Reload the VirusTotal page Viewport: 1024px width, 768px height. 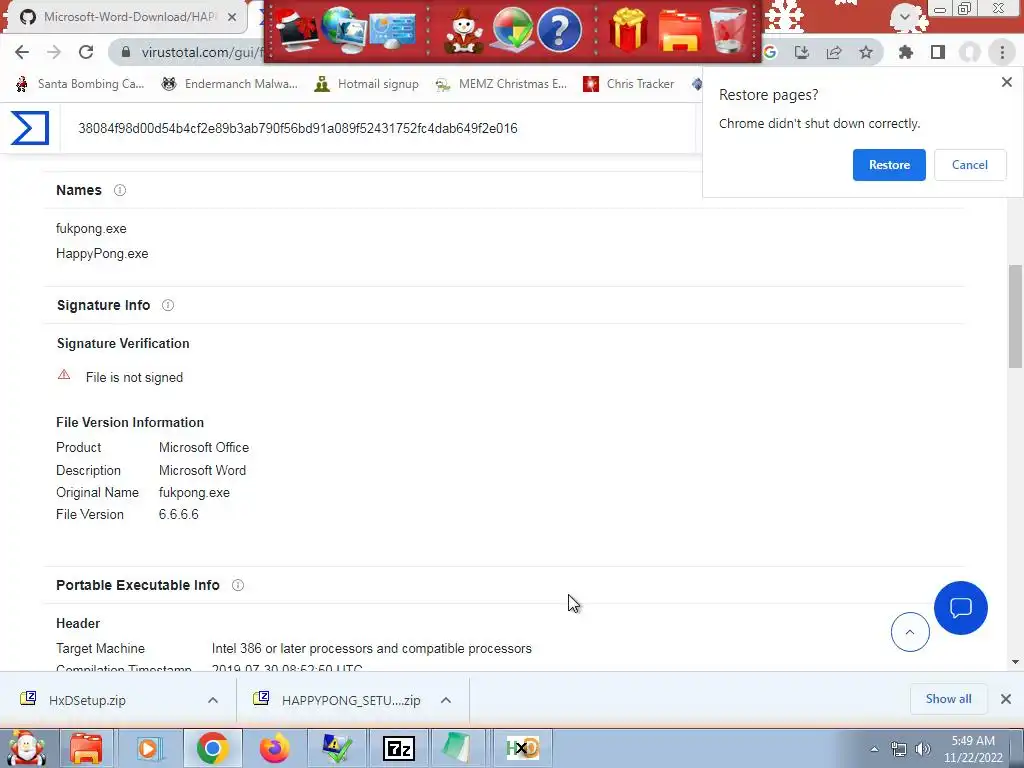click(x=86, y=52)
